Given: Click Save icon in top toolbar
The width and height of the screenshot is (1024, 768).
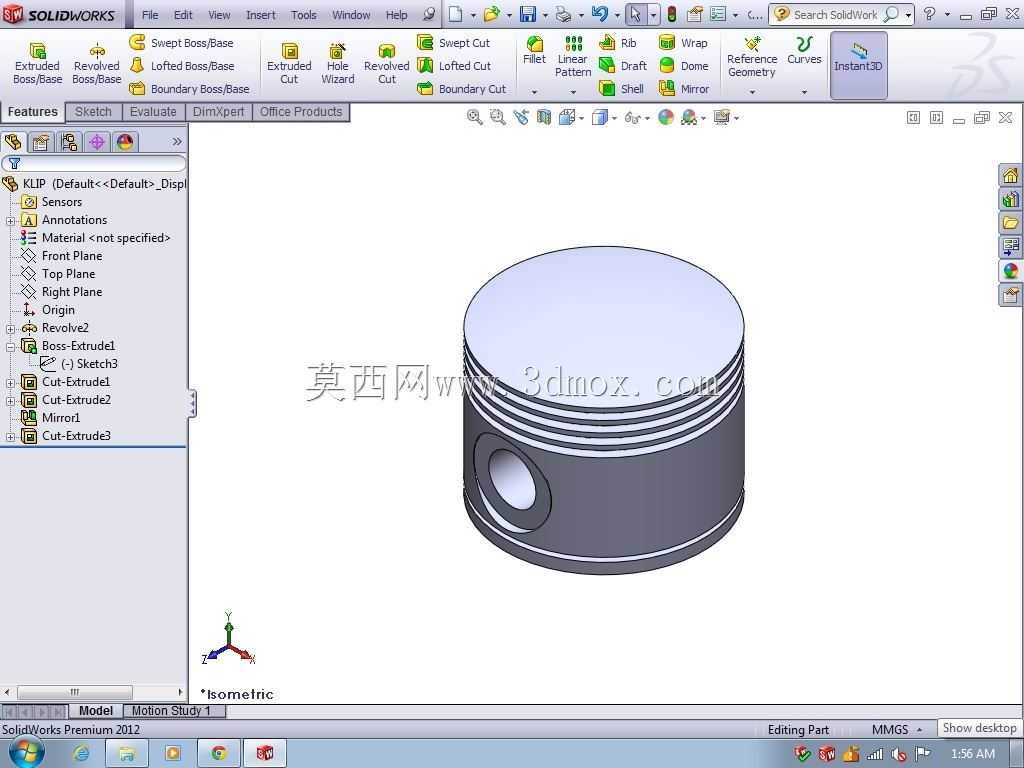Looking at the screenshot, I should pyautogui.click(x=528, y=14).
